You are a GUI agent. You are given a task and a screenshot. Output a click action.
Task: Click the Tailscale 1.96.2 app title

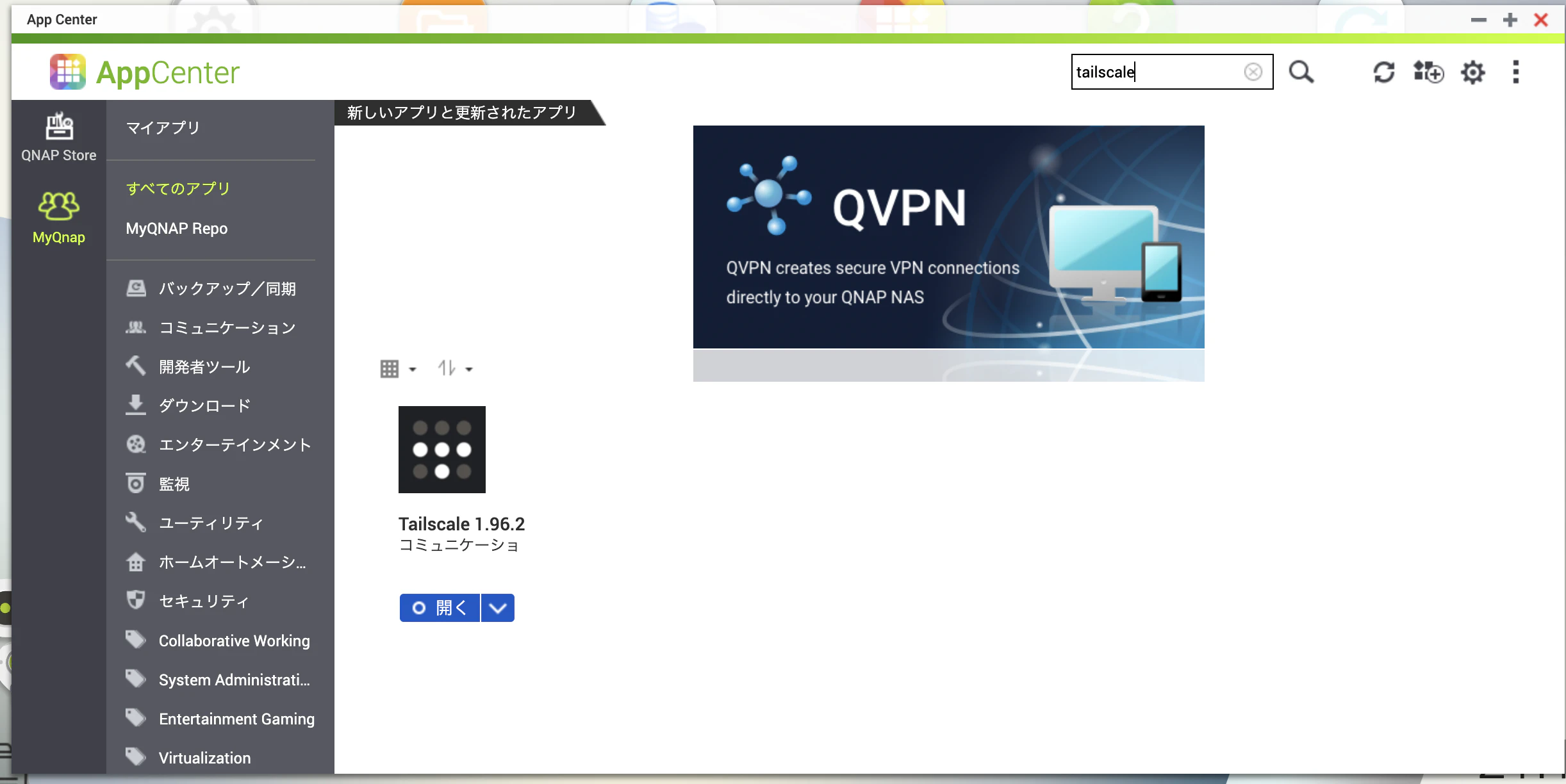pyautogui.click(x=461, y=524)
